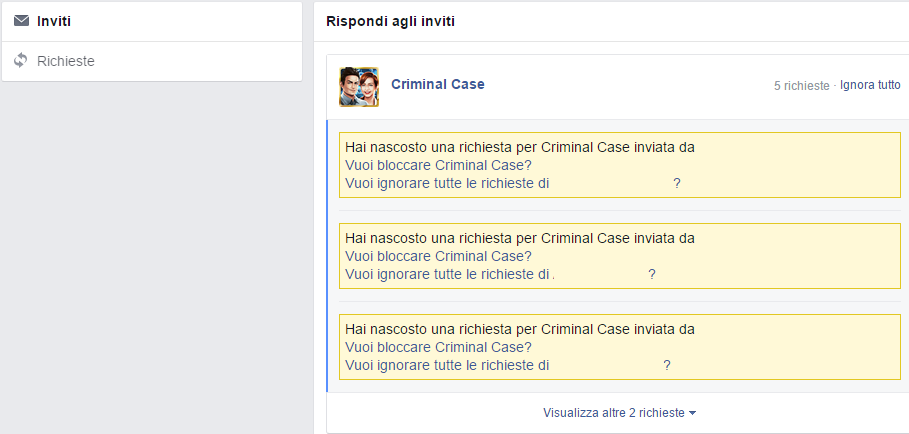The image size is (909, 434).
Task: Click the third 'Vuoi bloccare Criminal Case?' link
Action: click(x=438, y=347)
